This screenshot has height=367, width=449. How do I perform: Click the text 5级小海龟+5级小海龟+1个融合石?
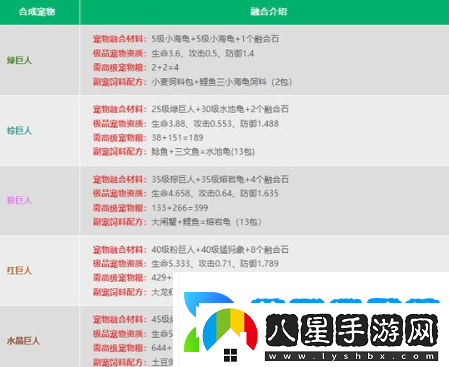click(215, 39)
